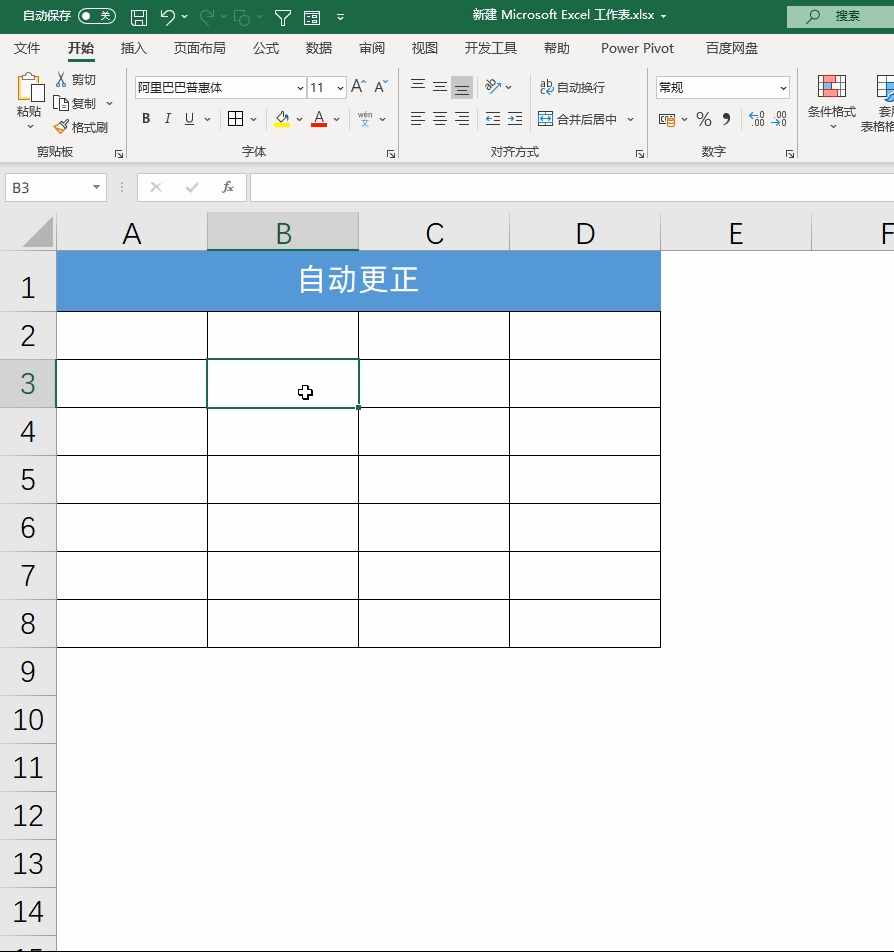Click the 粘贴 paste icon
The height and width of the screenshot is (952, 894).
coord(30,87)
